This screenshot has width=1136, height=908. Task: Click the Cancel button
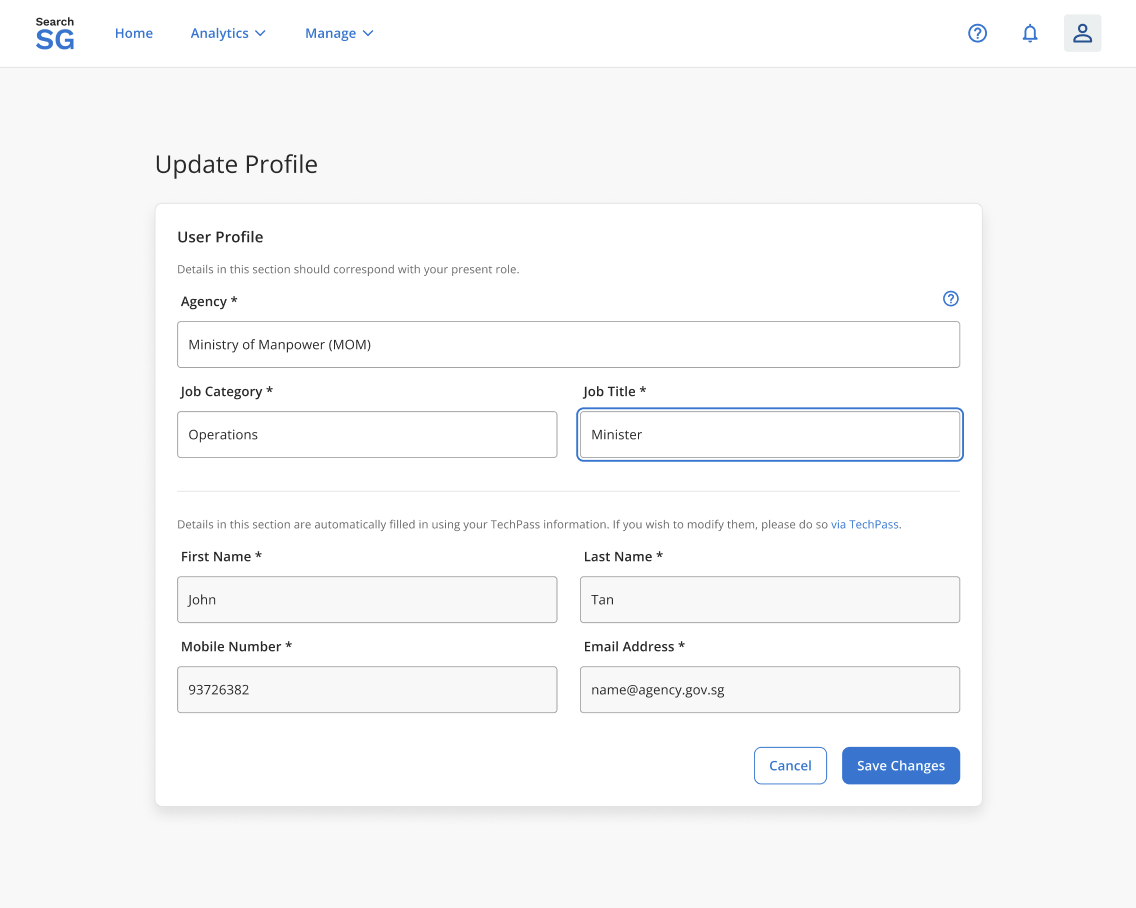click(790, 765)
